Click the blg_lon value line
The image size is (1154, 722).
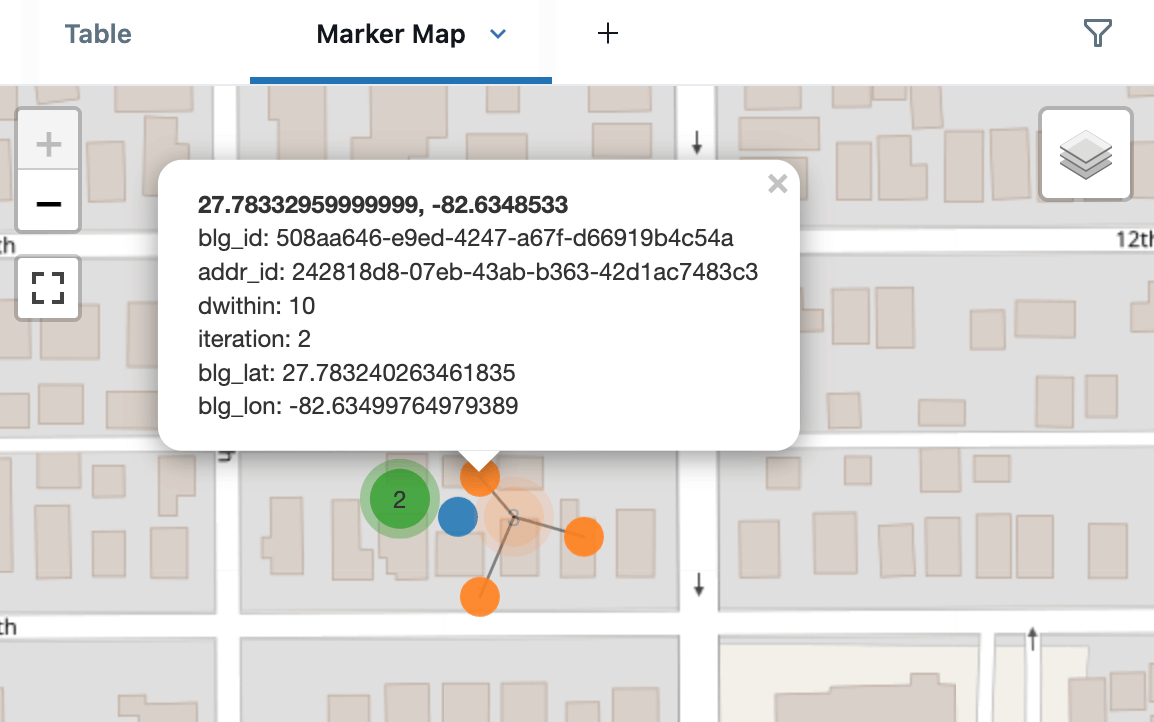(358, 406)
